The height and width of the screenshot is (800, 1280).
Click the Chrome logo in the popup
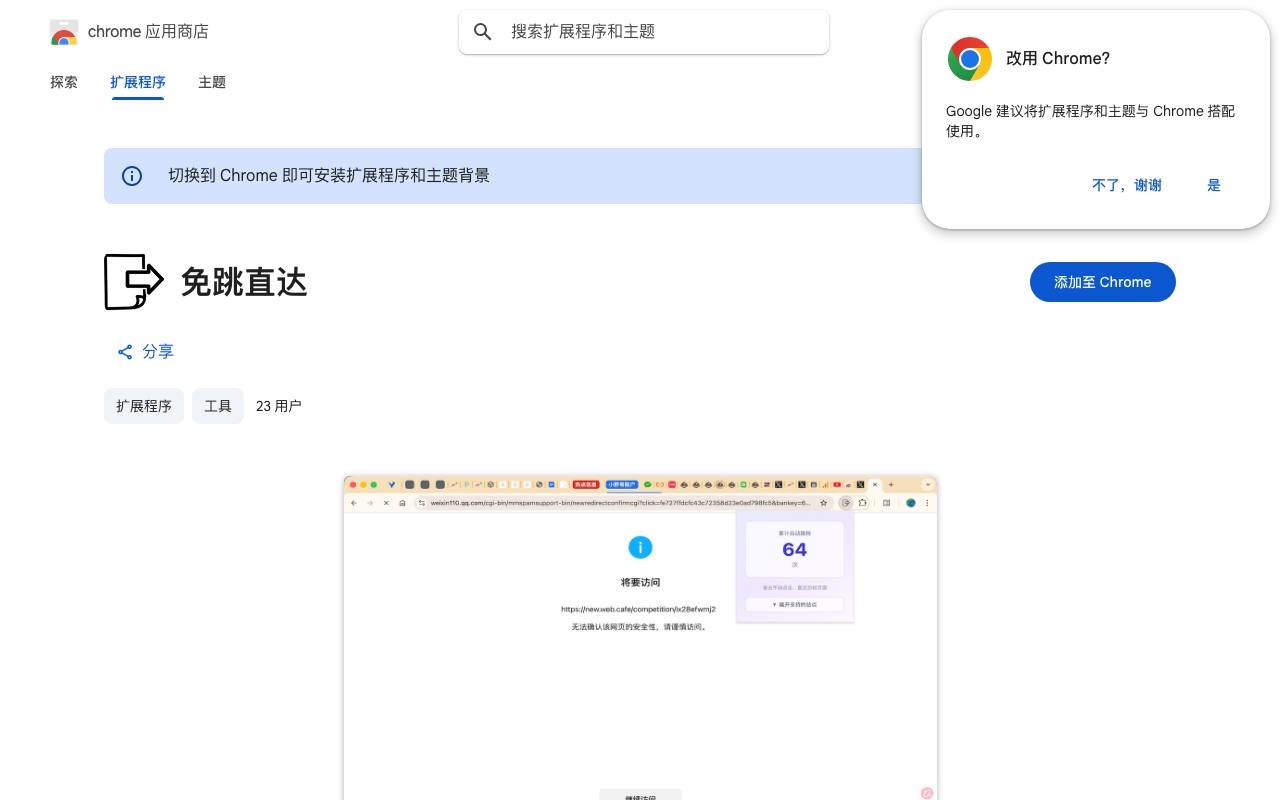click(970, 59)
